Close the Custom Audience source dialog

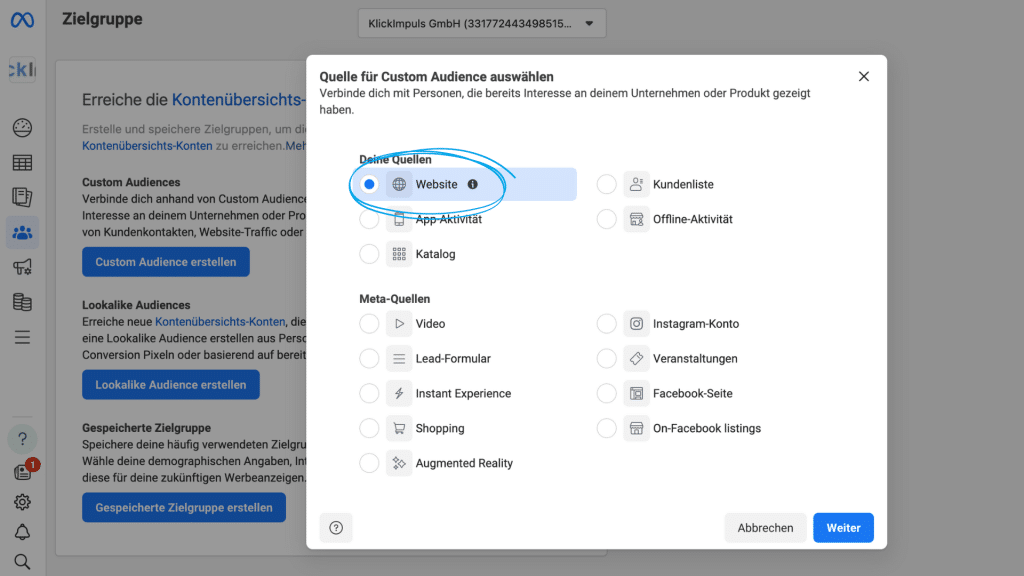point(864,77)
